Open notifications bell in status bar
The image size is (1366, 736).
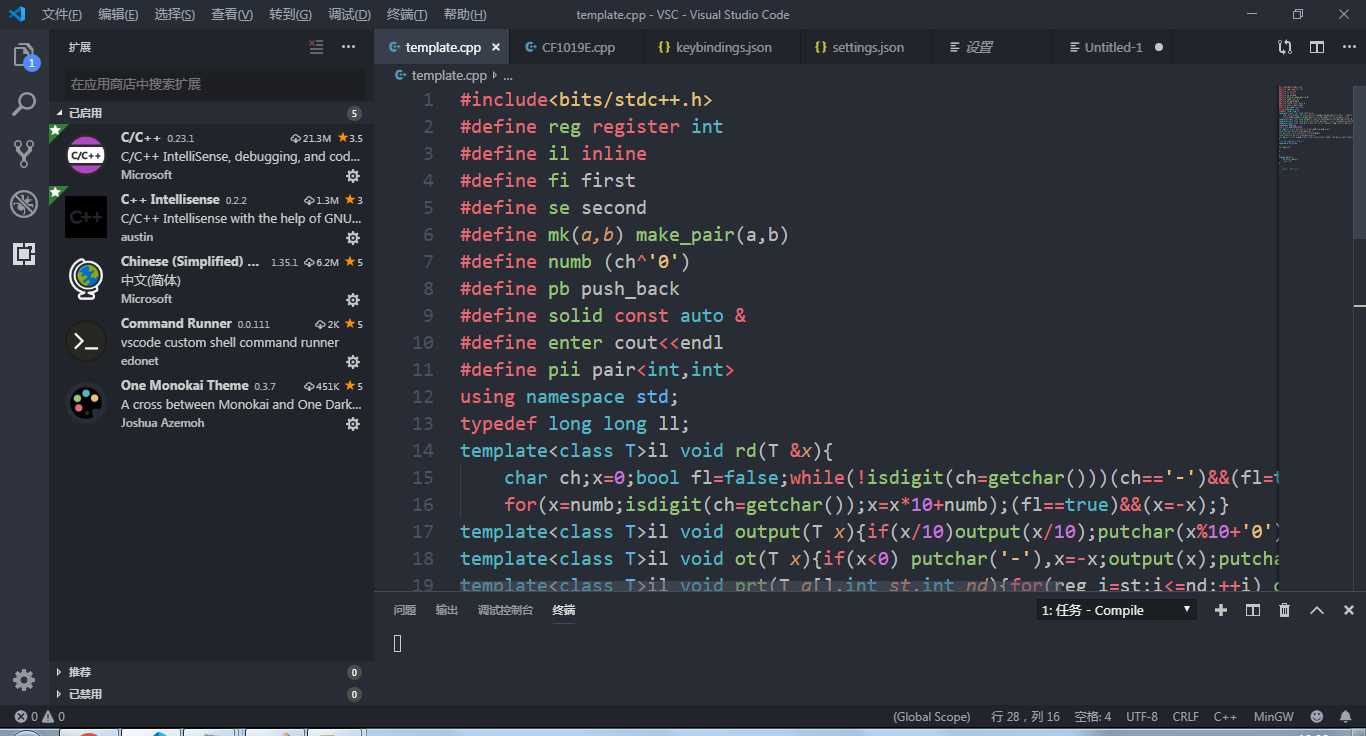point(1345,716)
